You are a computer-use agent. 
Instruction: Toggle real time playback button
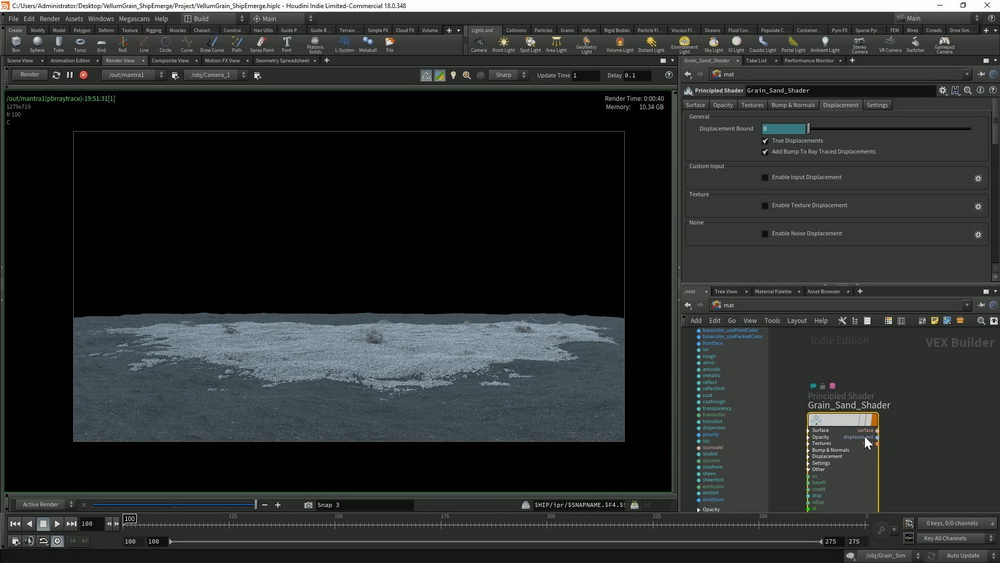point(57,541)
